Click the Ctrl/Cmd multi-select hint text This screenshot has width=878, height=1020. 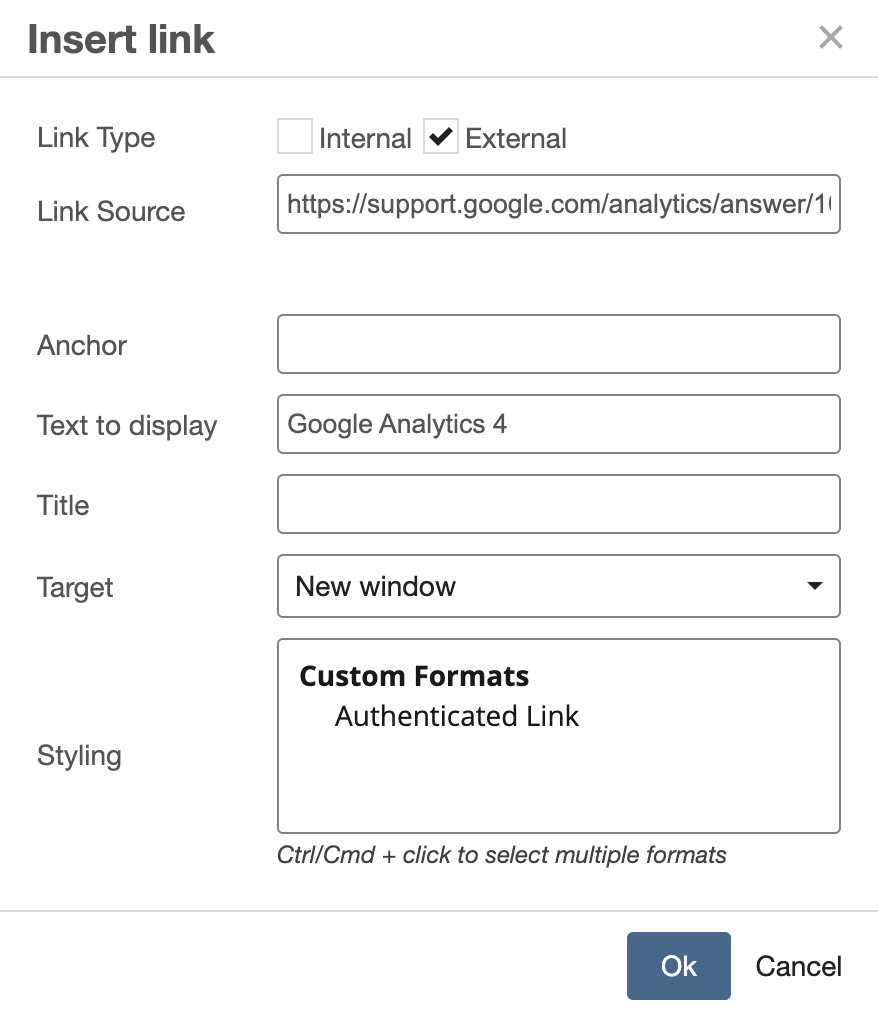click(501, 855)
